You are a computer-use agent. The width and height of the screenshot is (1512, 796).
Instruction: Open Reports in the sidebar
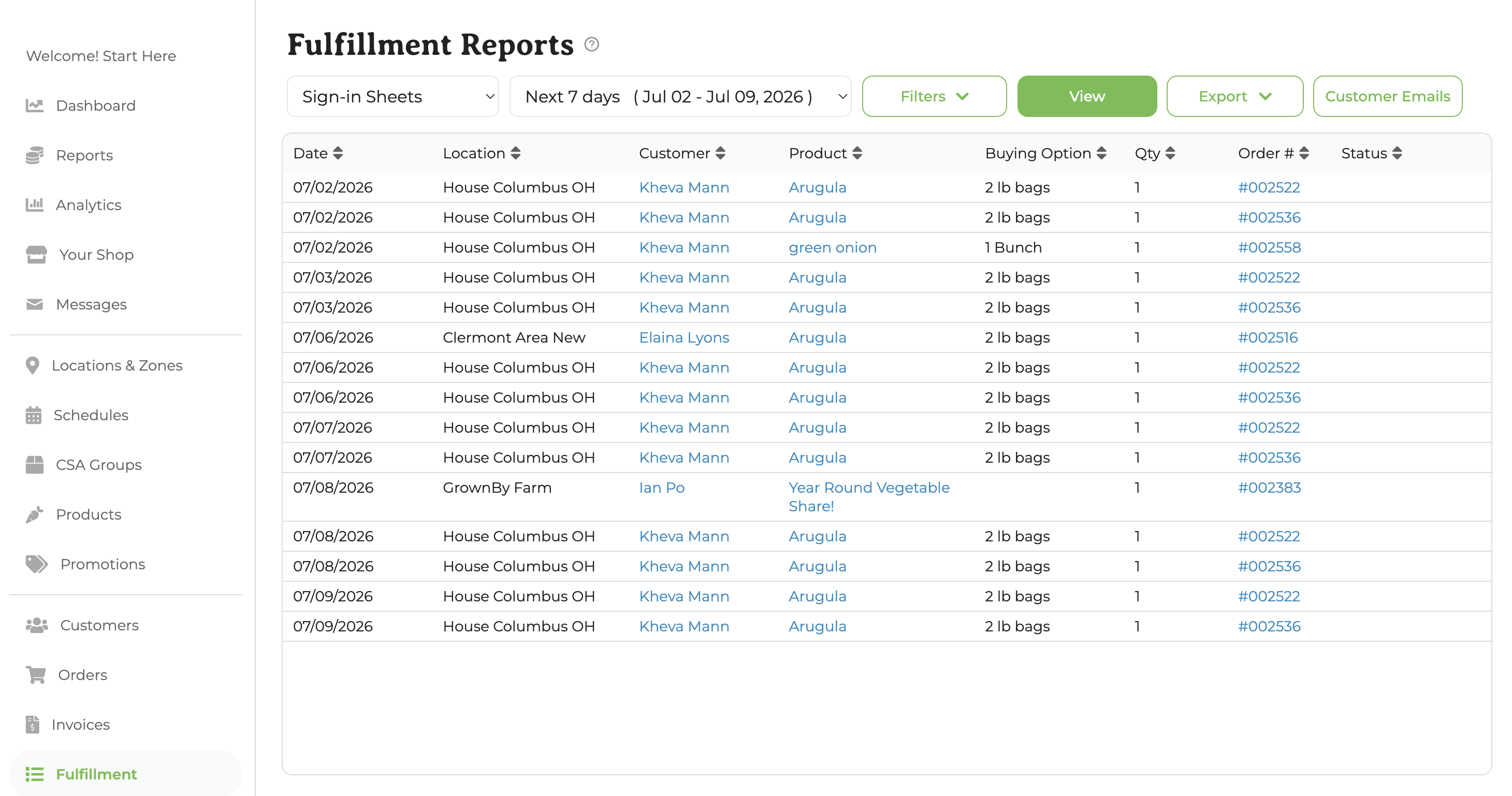(x=84, y=155)
